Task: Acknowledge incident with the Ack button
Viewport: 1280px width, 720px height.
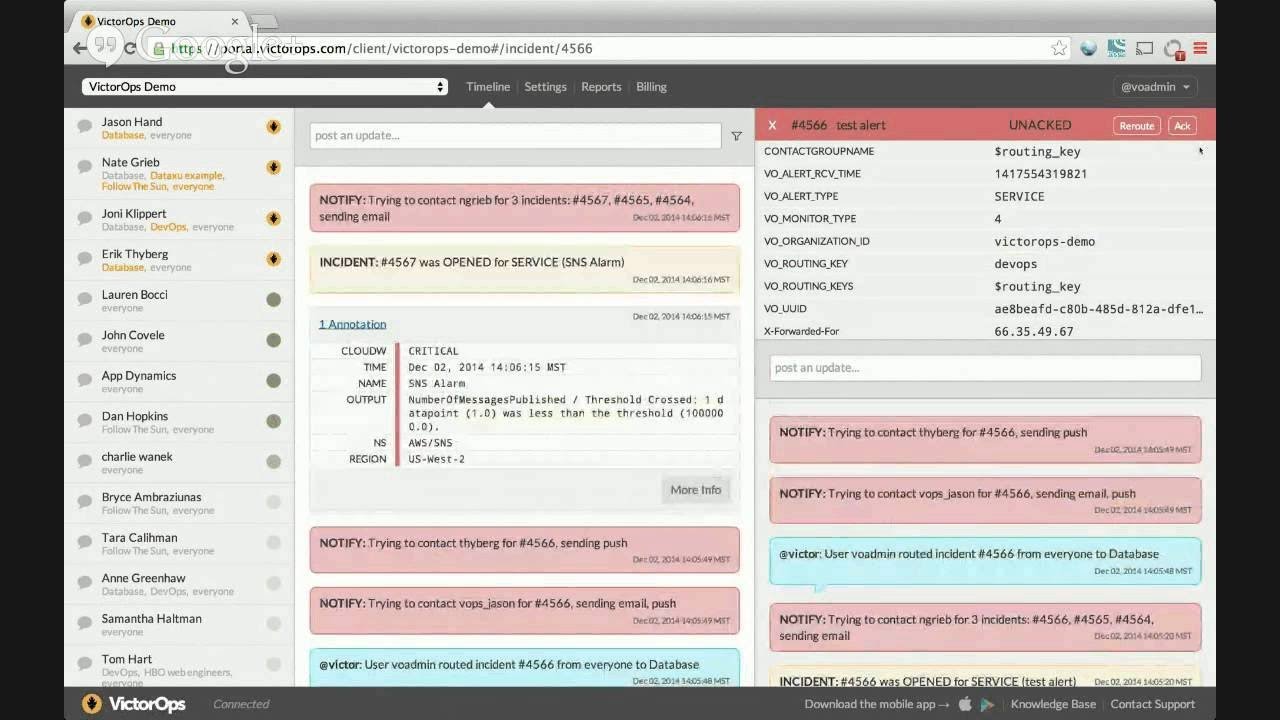Action: [1182, 125]
